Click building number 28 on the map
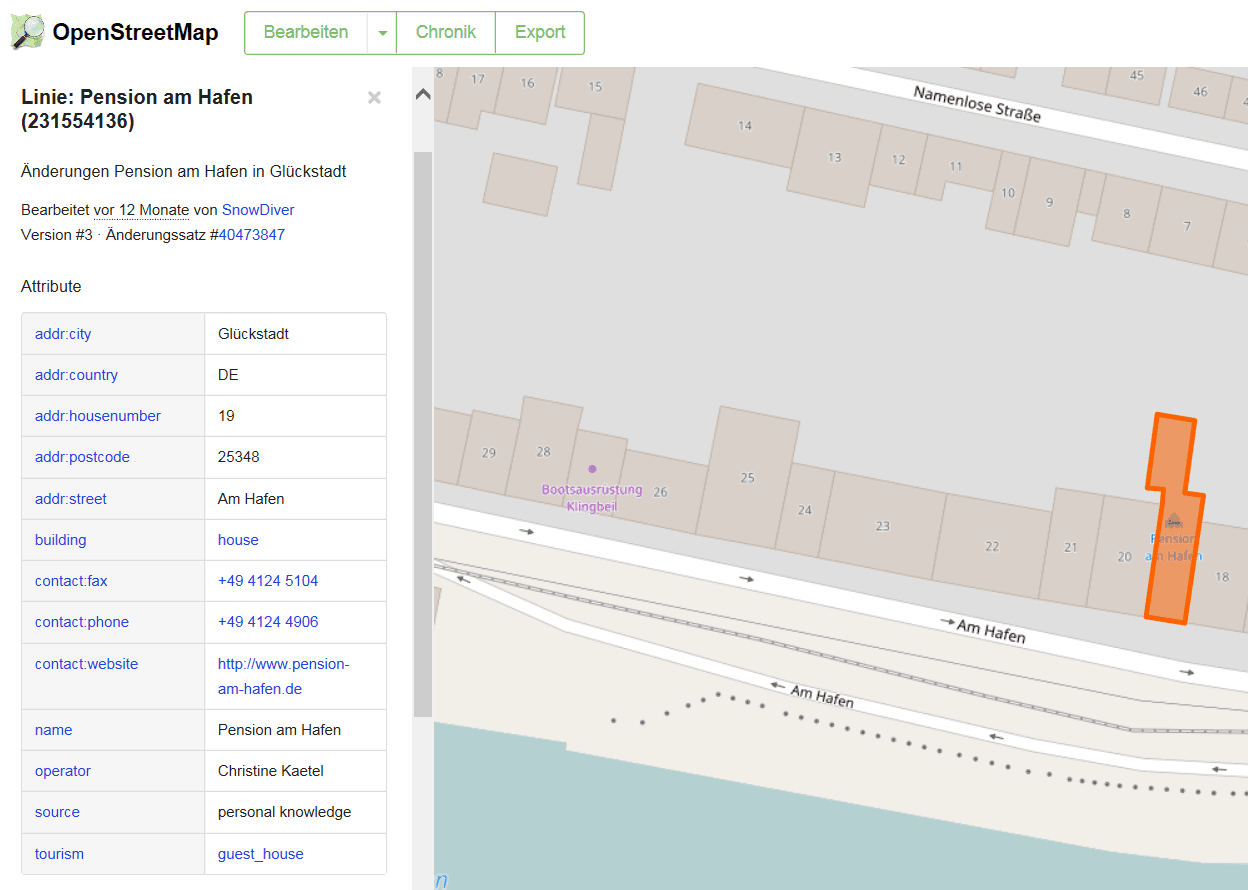 (544, 452)
